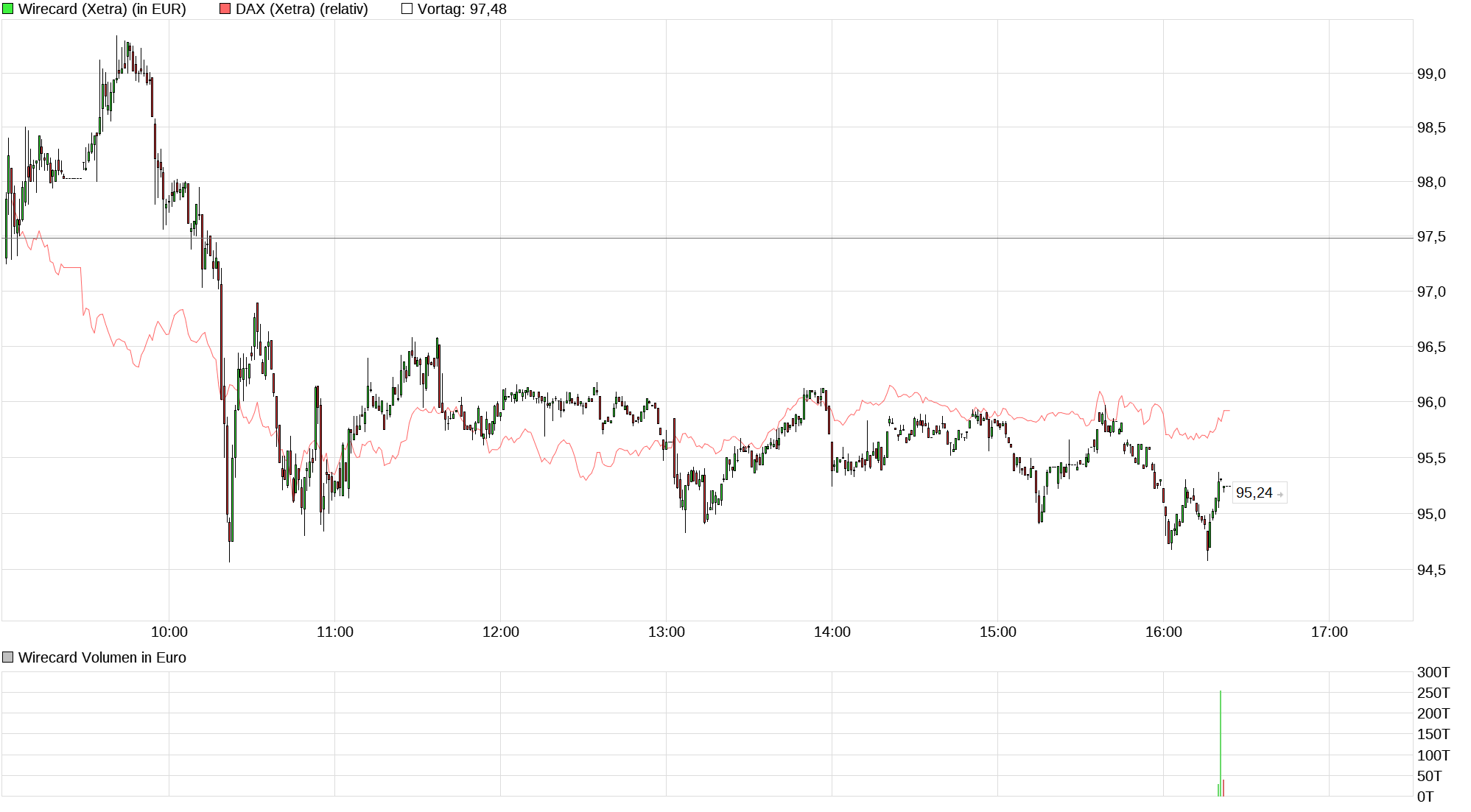This screenshot has height=812, width=1471.
Task: Jump to the 17:00 time axis label
Action: 1330,632
